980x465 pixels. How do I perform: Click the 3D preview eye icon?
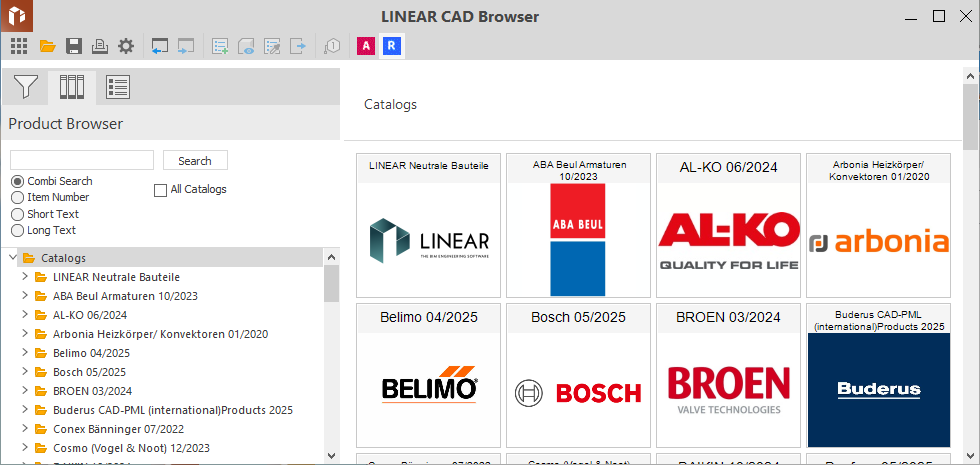point(246,46)
